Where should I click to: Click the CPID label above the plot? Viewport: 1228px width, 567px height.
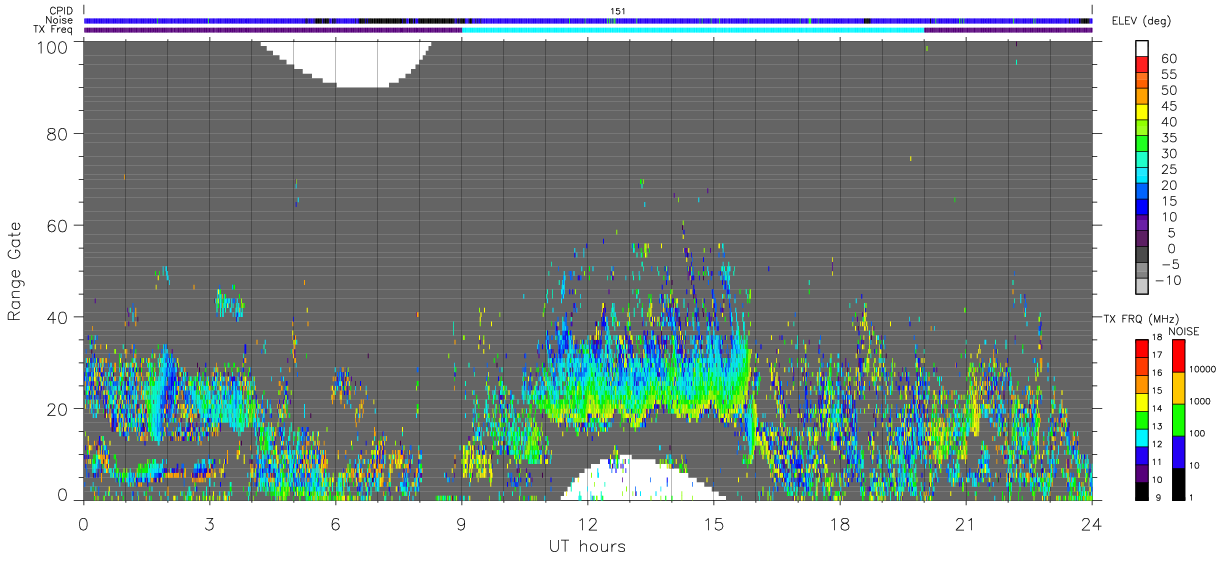point(62,11)
